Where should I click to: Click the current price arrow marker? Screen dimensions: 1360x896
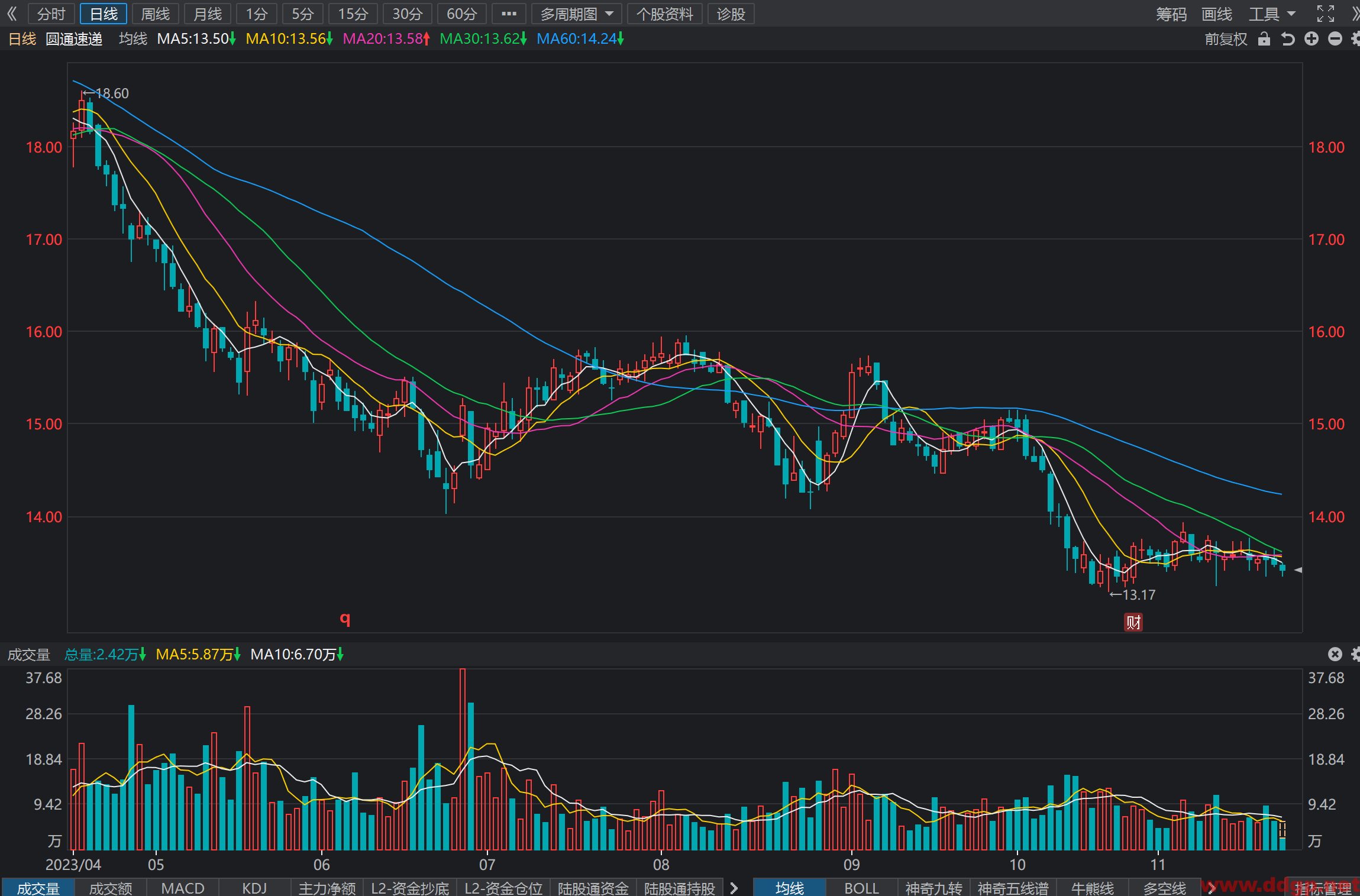click(x=1298, y=570)
